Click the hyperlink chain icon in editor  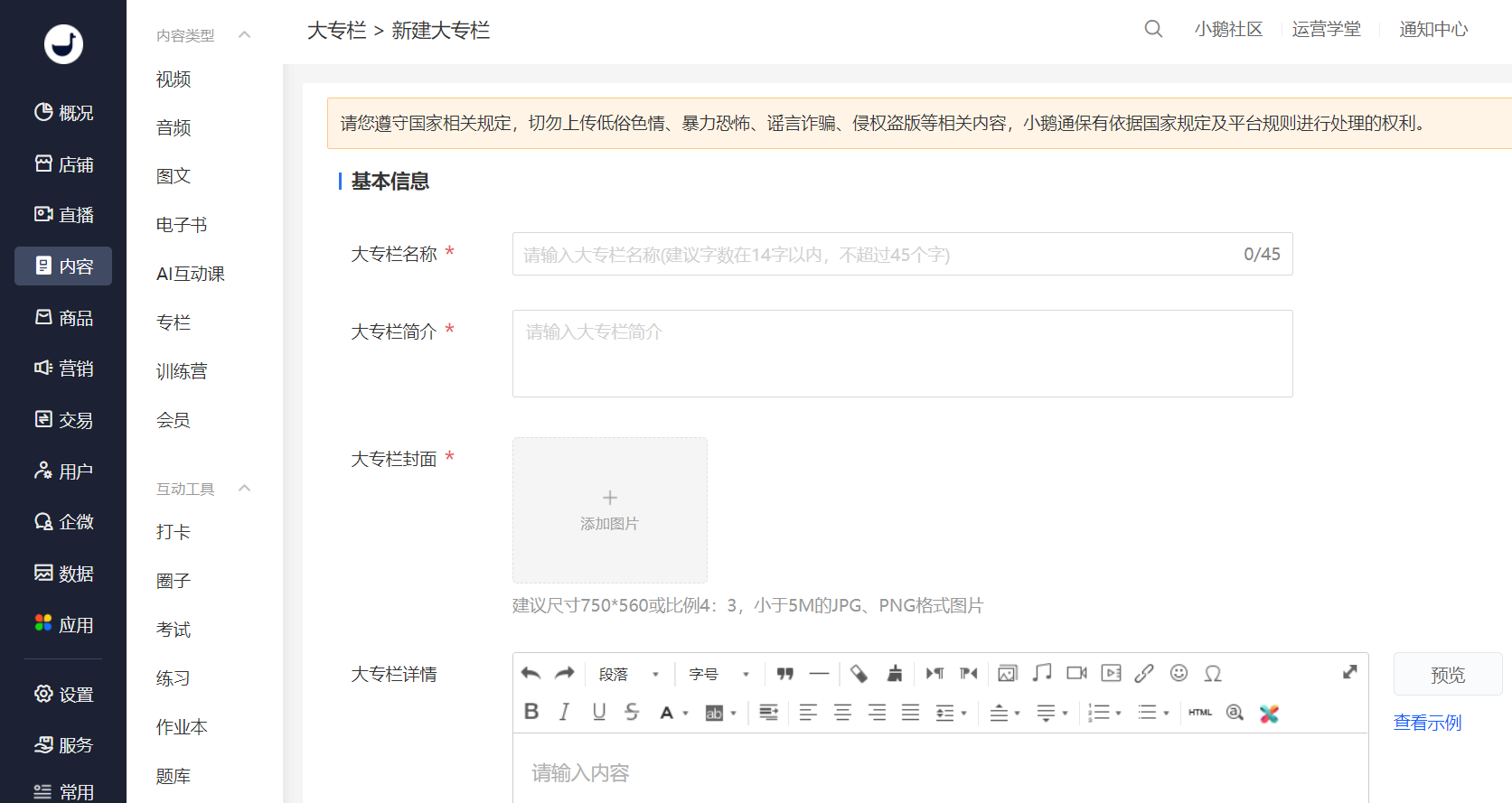(x=1144, y=674)
